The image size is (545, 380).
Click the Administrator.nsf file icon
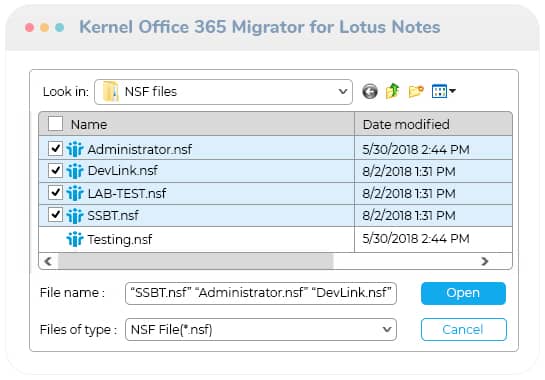(75, 149)
